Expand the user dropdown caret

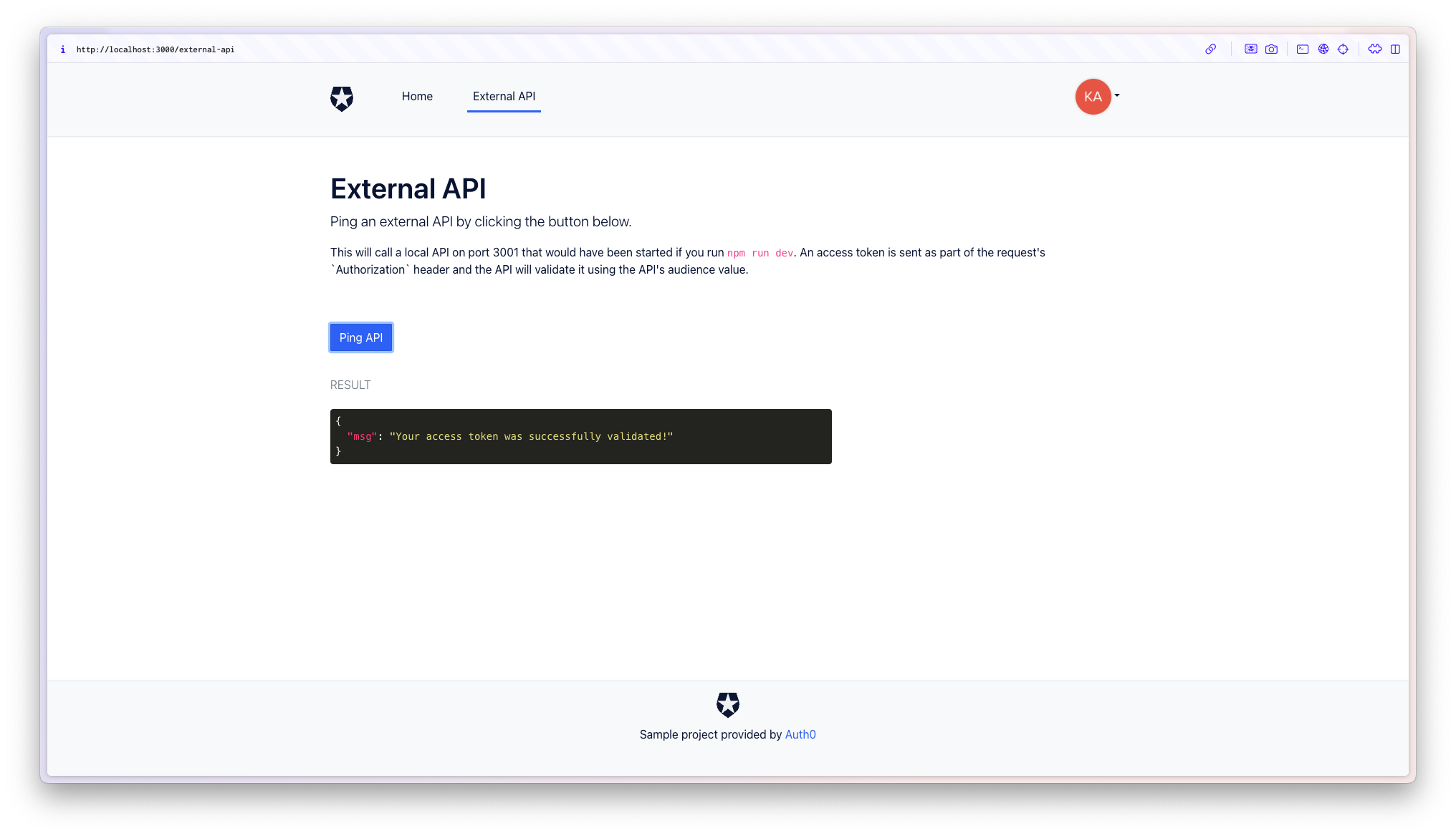coord(1117,95)
